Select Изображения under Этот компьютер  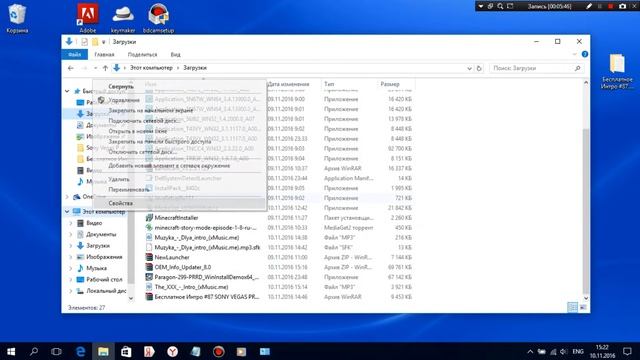point(104,257)
